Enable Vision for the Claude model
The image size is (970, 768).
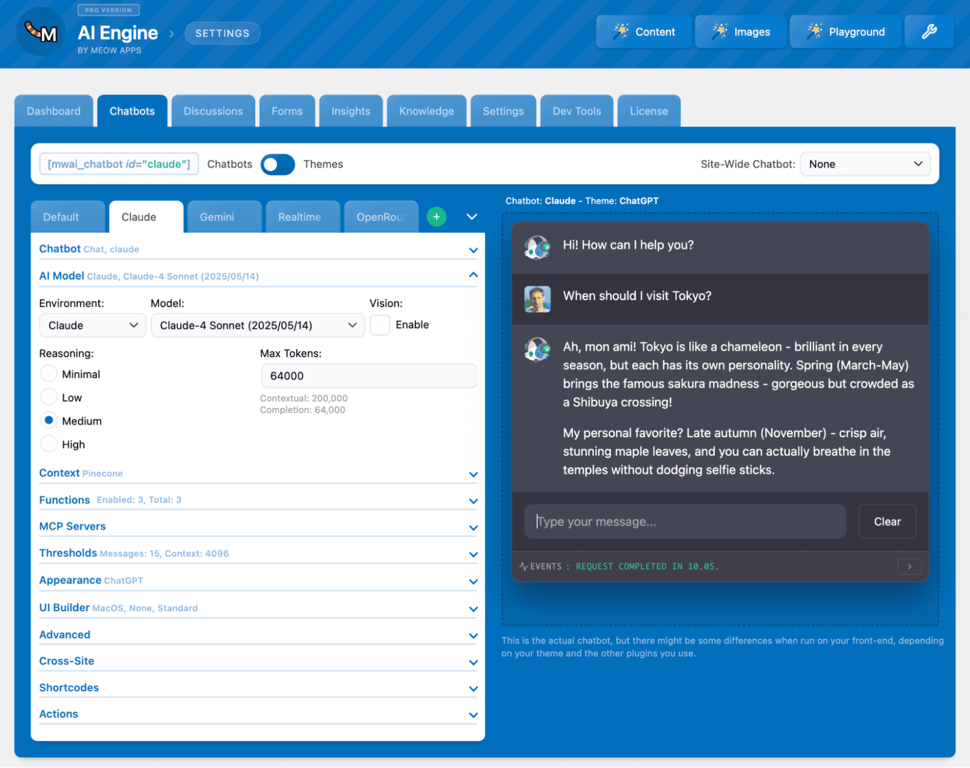point(378,324)
